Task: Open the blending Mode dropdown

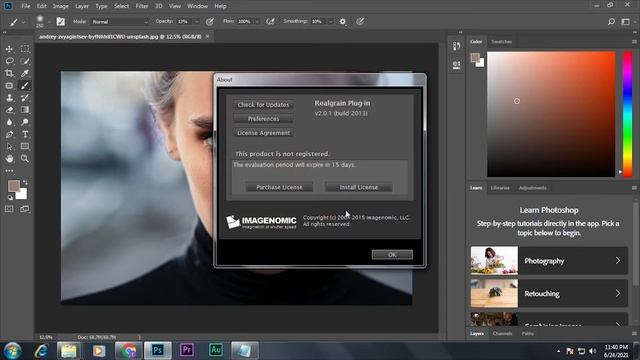Action: pos(120,22)
